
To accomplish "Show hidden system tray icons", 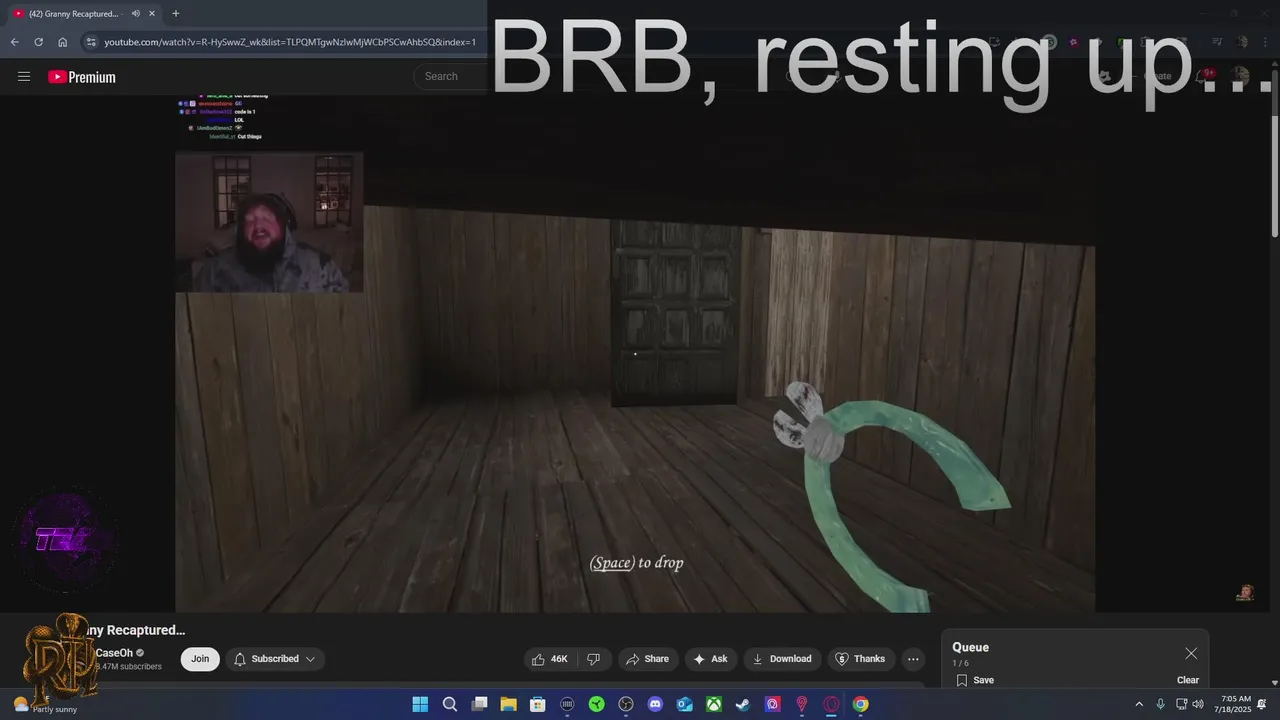I will click(1138, 704).
